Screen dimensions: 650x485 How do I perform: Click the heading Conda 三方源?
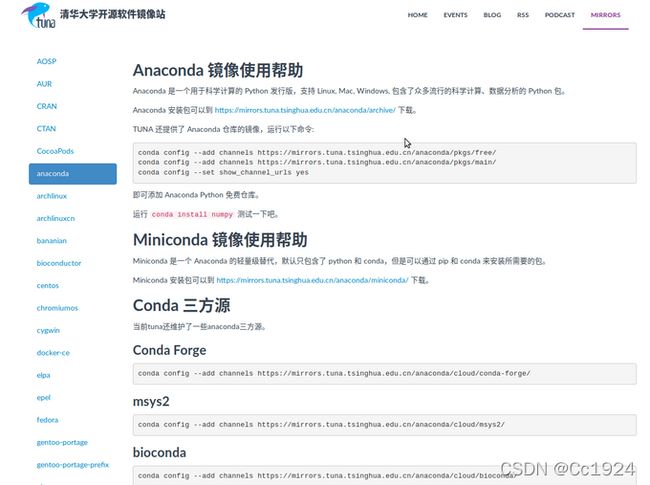[181, 306]
